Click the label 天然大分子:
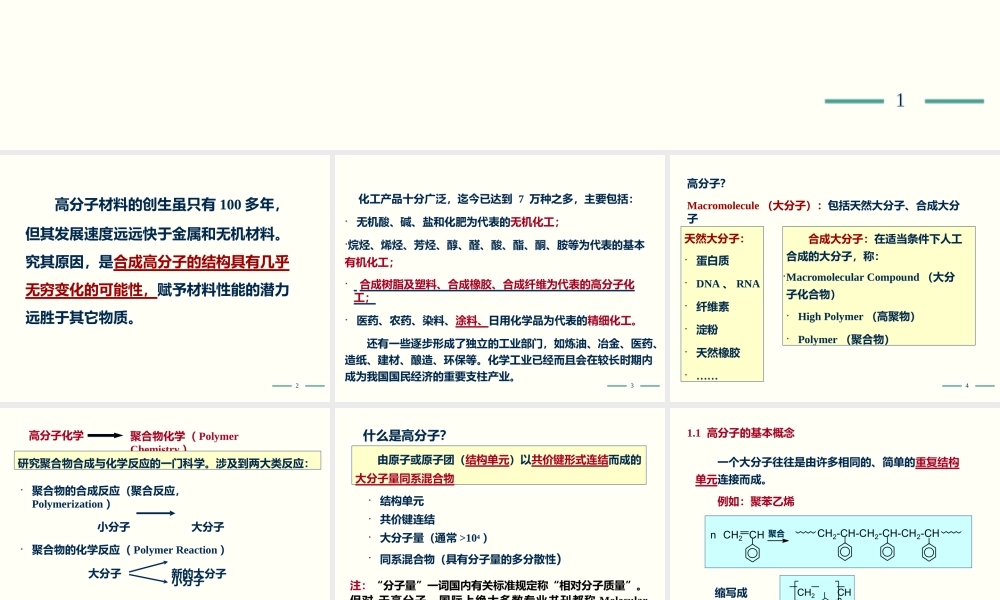This screenshot has height=600, width=1000. tap(714, 238)
